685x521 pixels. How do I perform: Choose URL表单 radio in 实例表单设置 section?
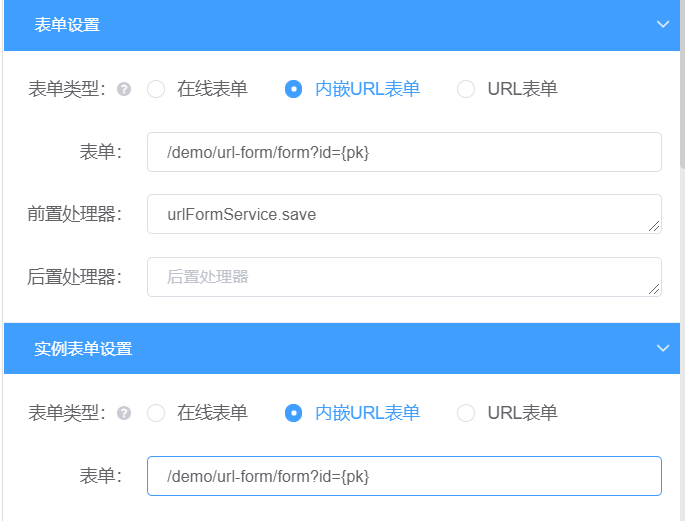(x=466, y=413)
